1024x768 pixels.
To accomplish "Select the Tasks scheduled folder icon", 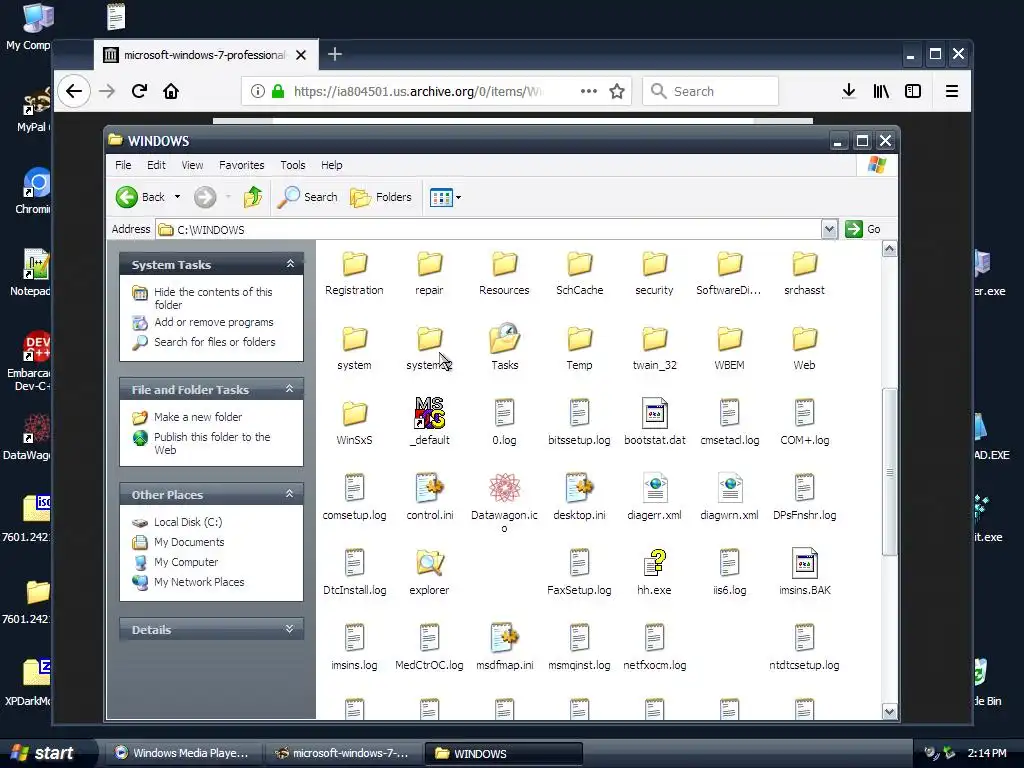I will tap(504, 347).
